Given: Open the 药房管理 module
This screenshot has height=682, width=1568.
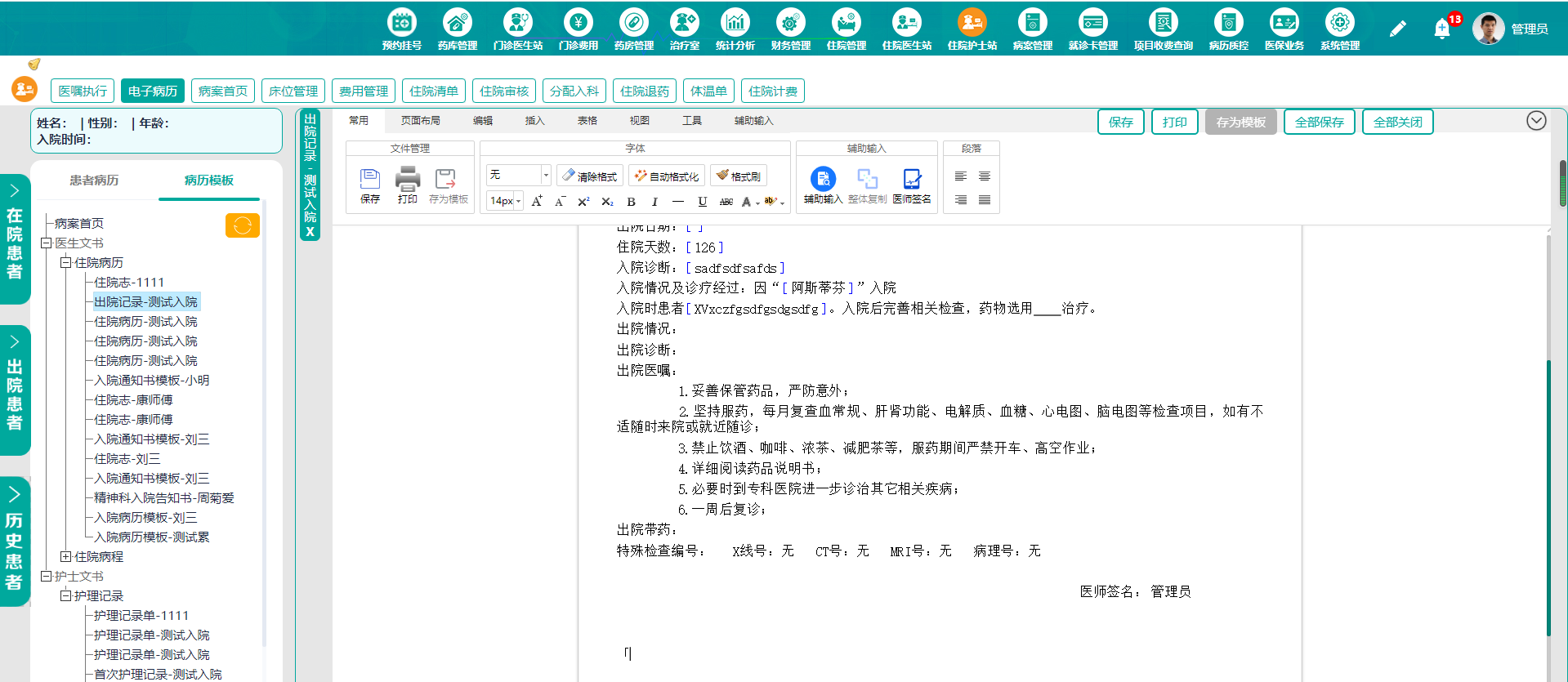Looking at the screenshot, I should pos(633,29).
